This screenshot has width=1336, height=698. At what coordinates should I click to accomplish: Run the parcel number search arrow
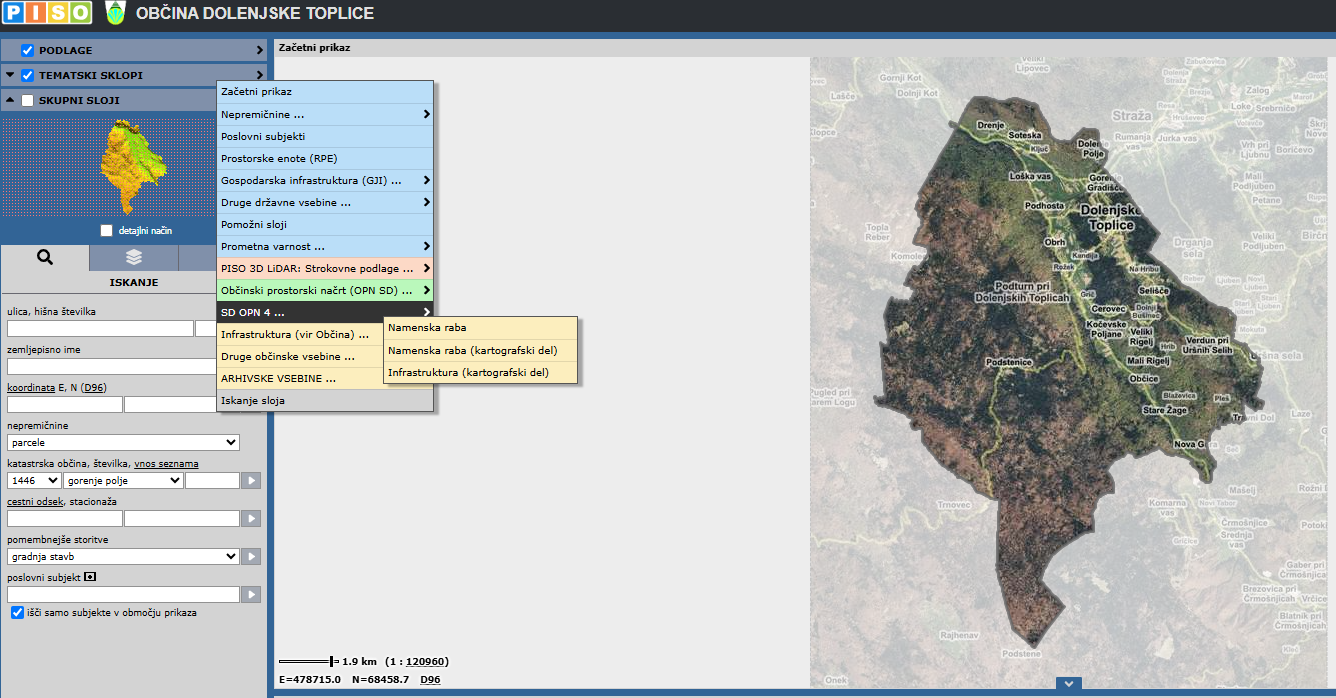[251, 481]
